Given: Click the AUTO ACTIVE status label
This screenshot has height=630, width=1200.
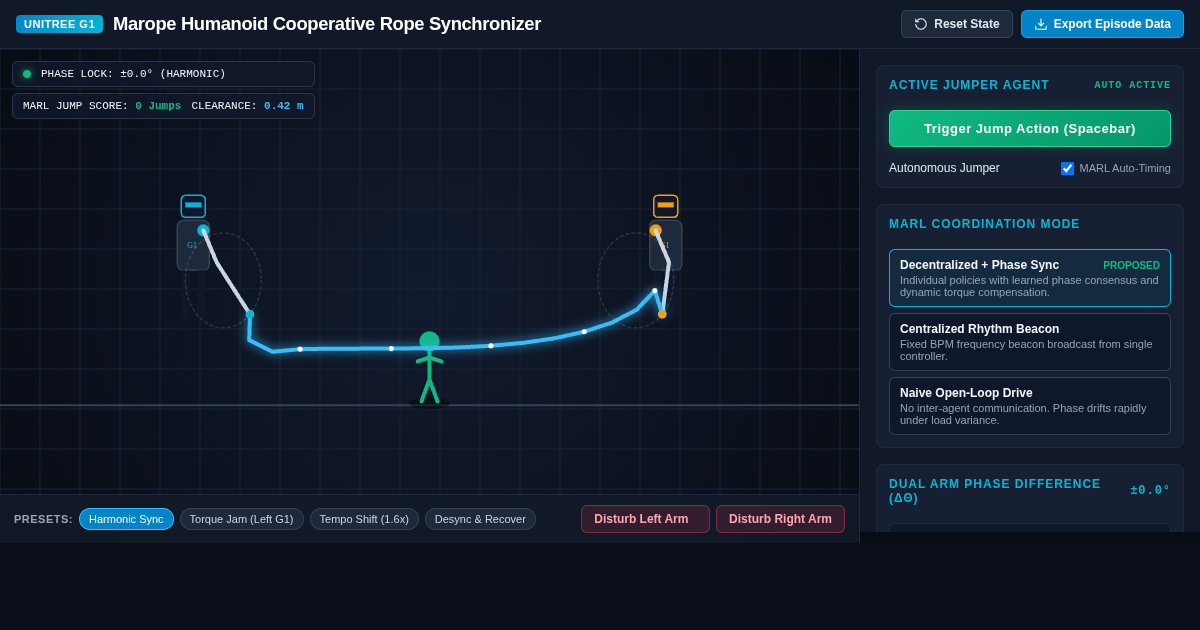Looking at the screenshot, I should (x=1132, y=85).
